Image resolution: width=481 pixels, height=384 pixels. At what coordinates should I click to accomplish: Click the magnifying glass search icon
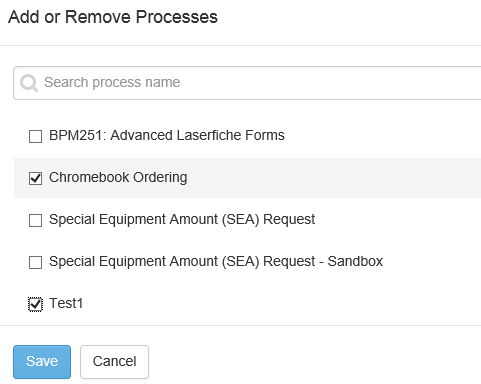29,83
